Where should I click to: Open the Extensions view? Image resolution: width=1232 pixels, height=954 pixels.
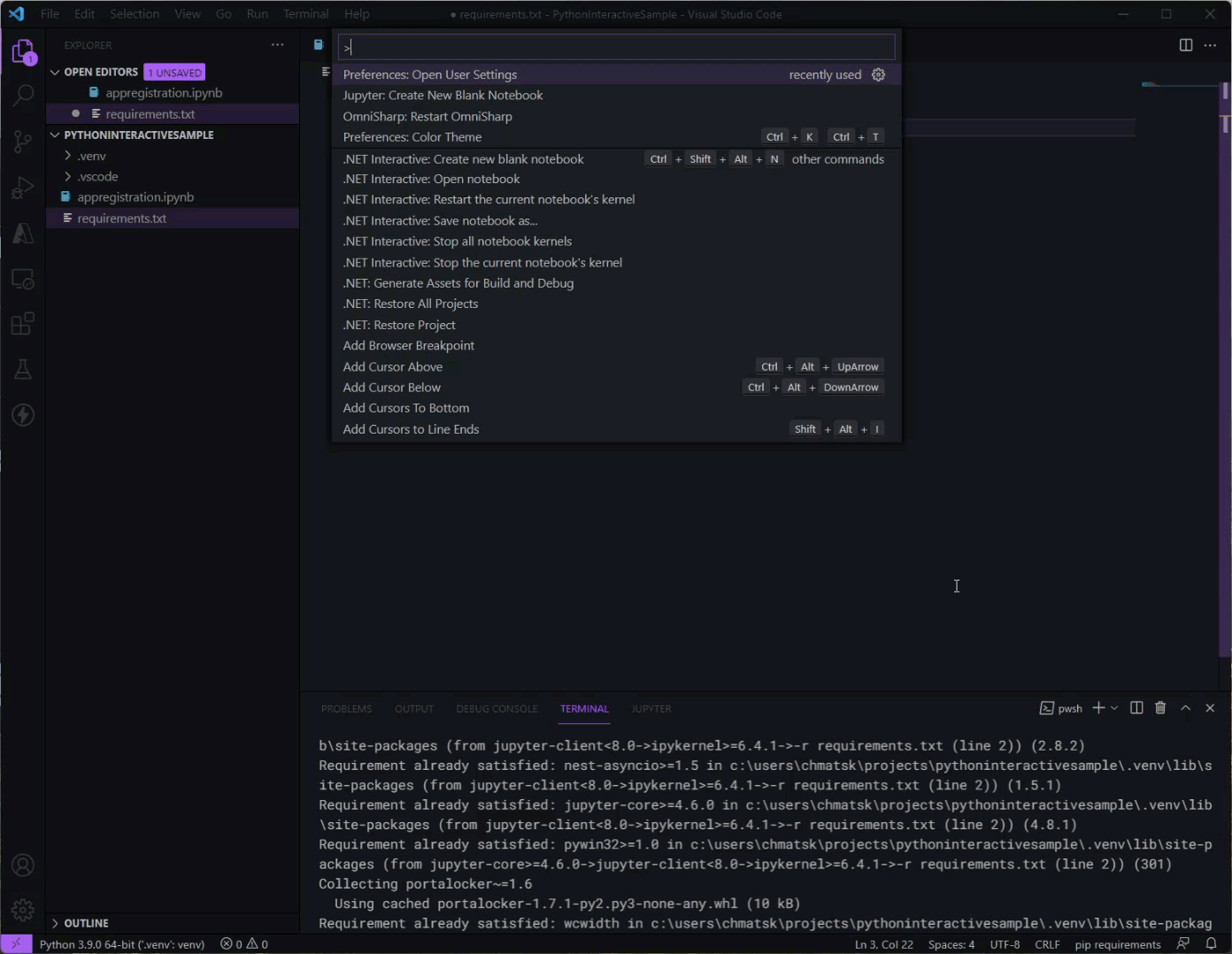[23, 324]
